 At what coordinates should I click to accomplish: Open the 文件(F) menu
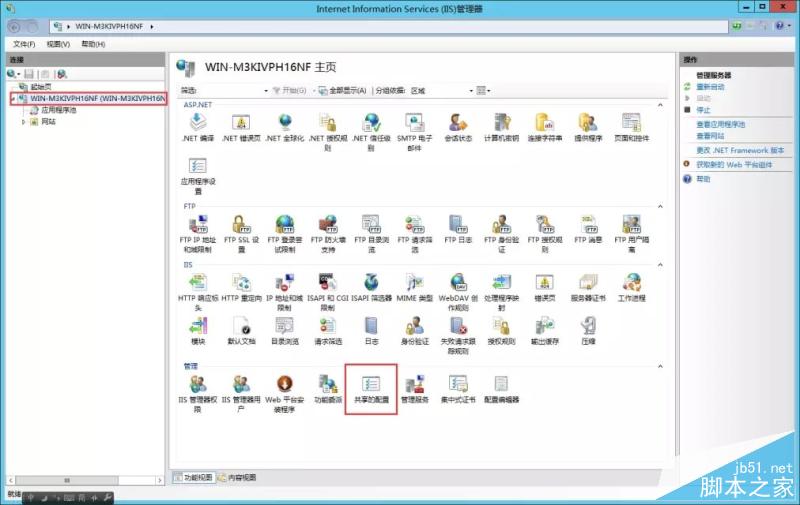tap(24, 44)
